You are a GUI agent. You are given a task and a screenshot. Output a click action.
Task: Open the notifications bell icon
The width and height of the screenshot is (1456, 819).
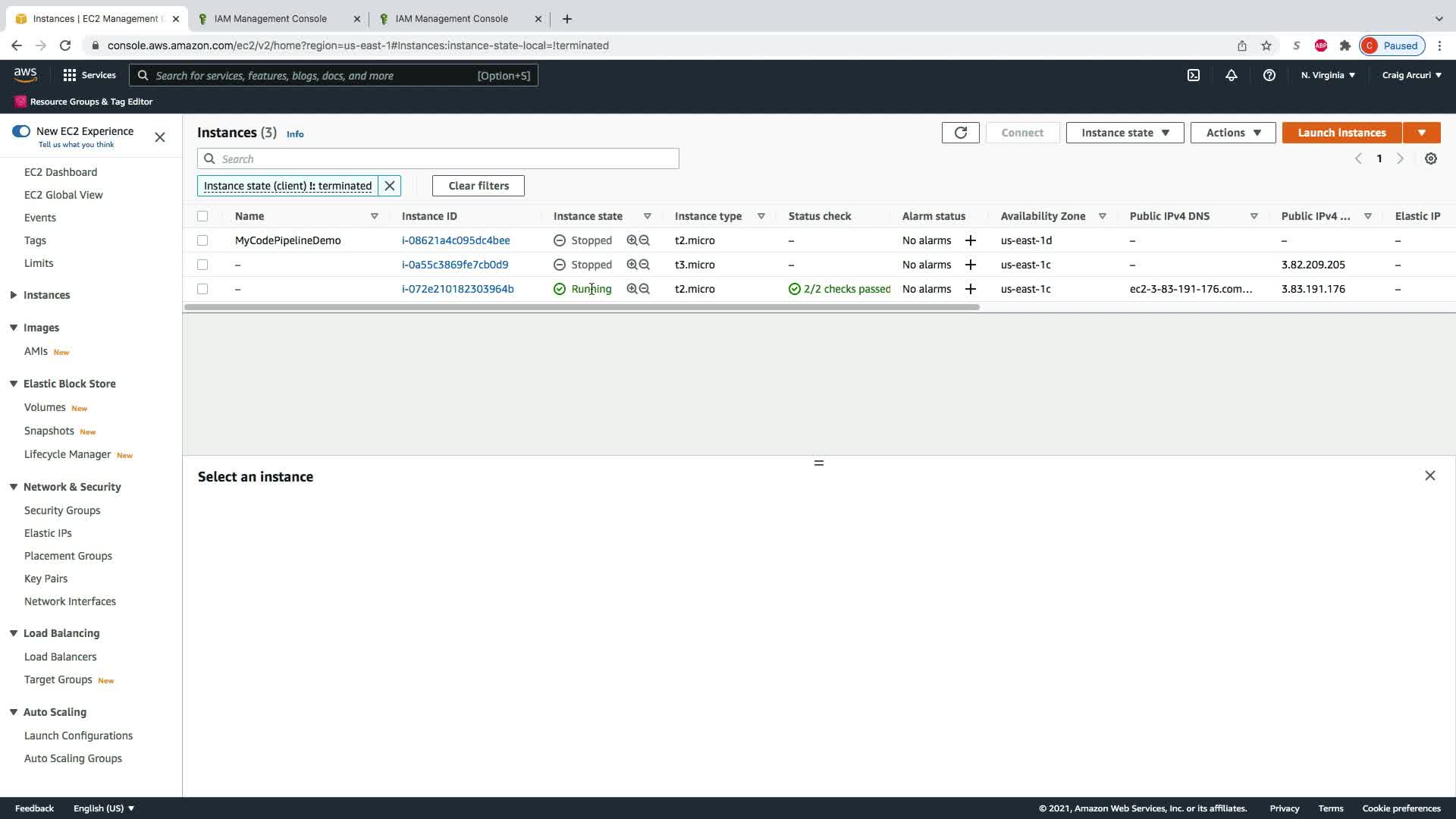[1231, 75]
